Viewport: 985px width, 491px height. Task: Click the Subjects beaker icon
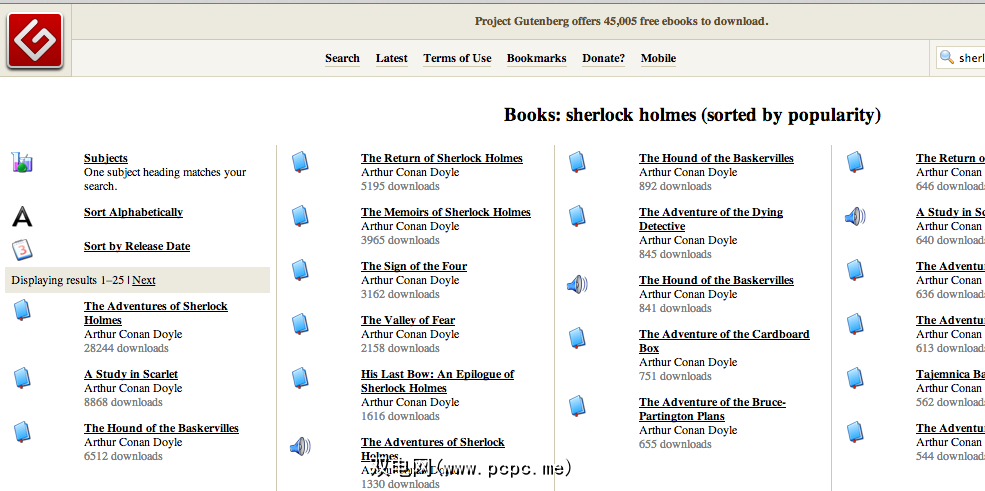(22, 163)
